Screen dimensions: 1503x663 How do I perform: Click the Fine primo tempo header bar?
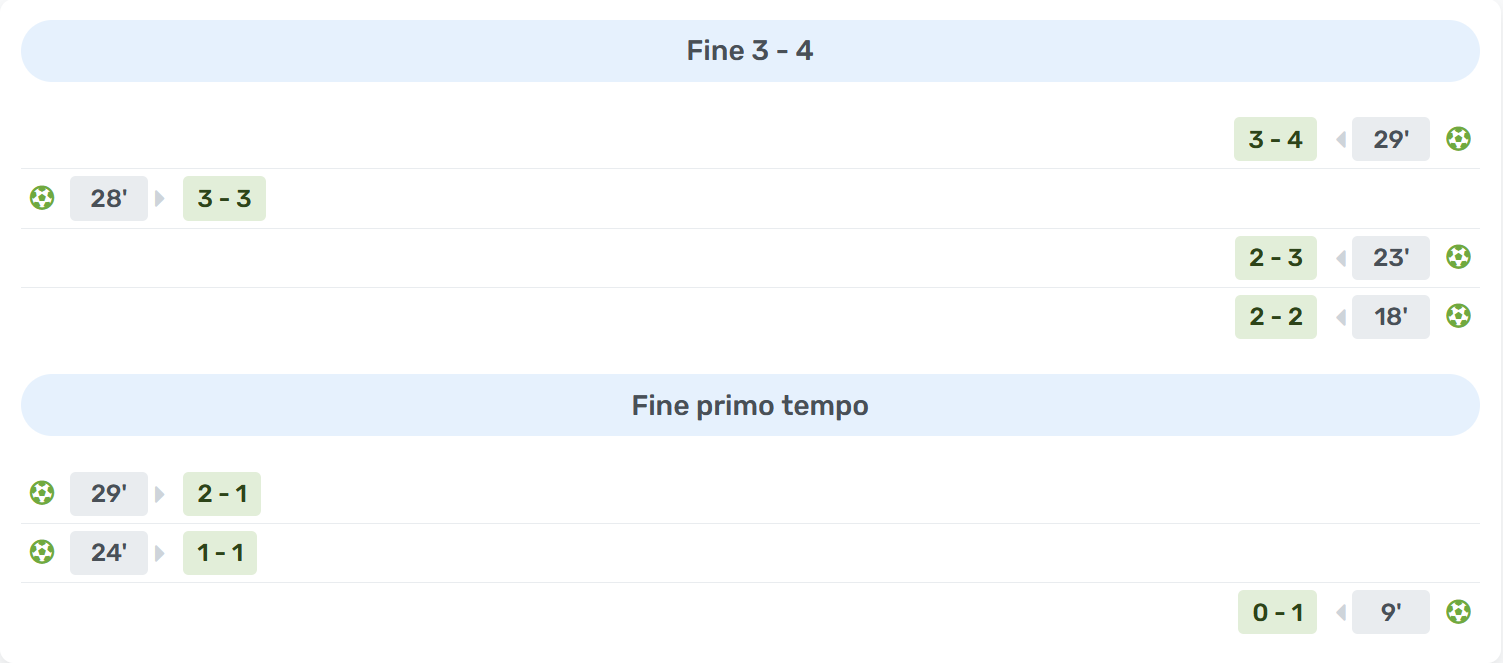[x=750, y=405]
